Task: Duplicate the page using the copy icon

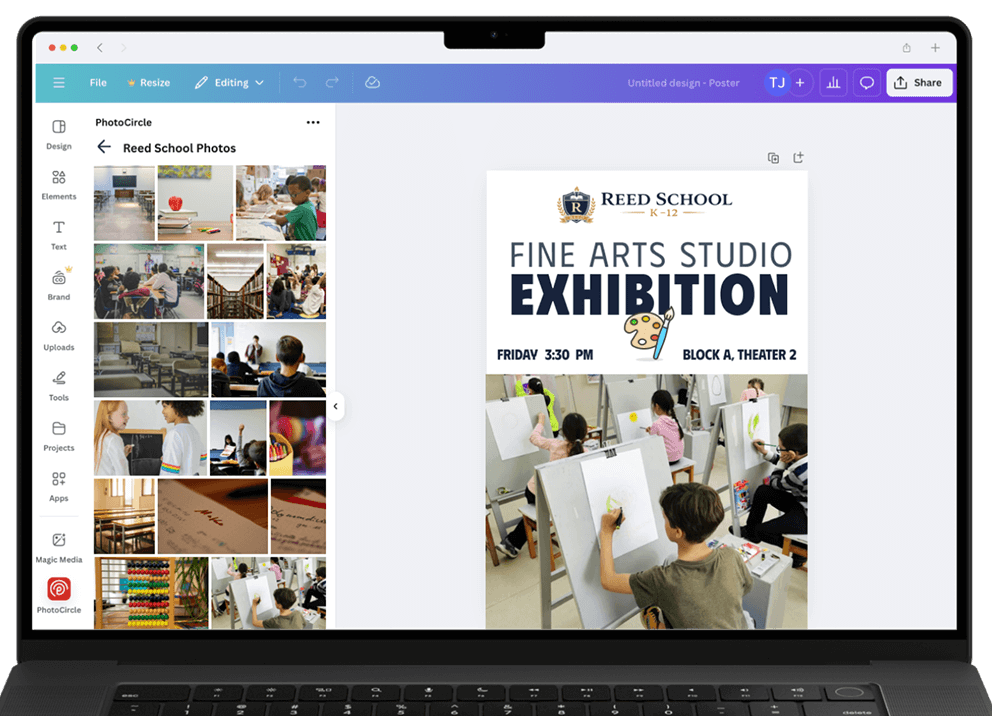Action: pos(773,157)
